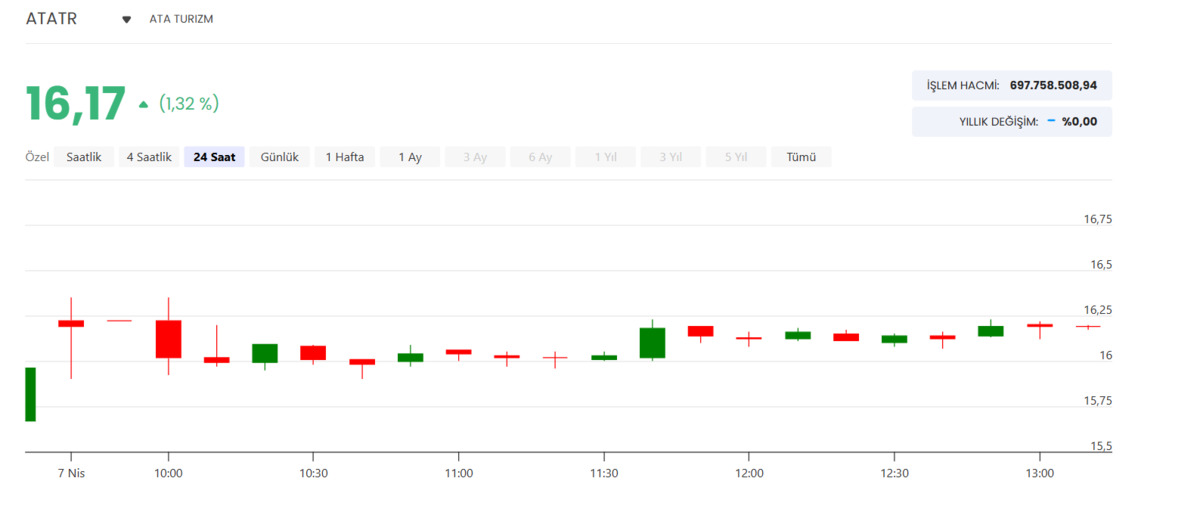Click the large red candle at 10:00

(x=168, y=339)
